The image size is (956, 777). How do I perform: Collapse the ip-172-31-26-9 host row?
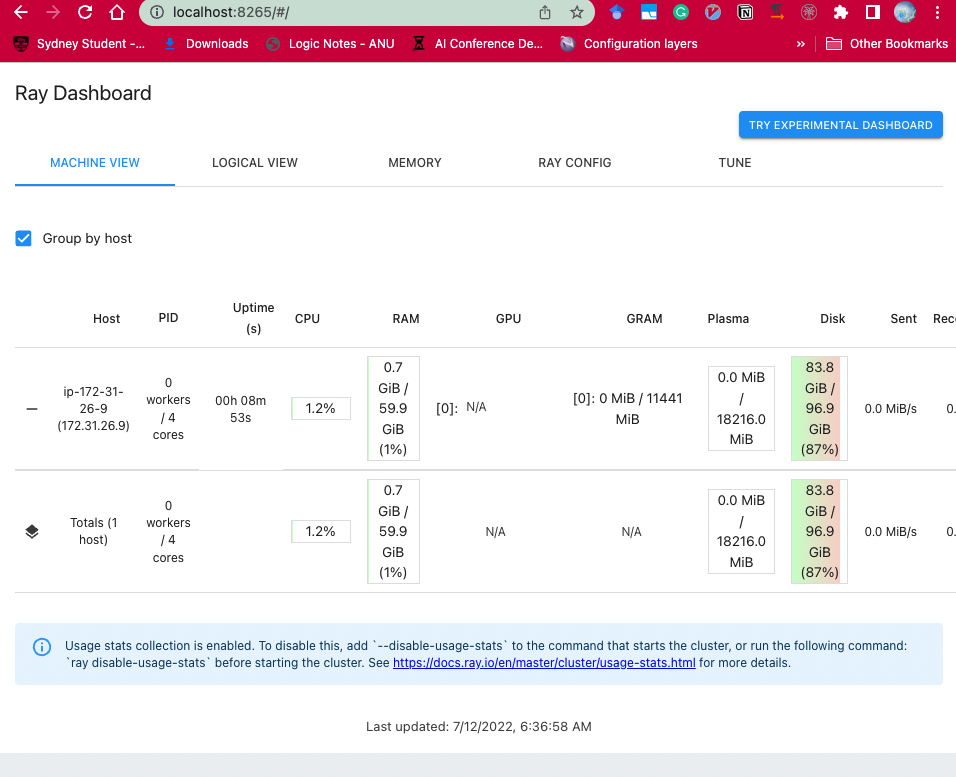point(32,409)
